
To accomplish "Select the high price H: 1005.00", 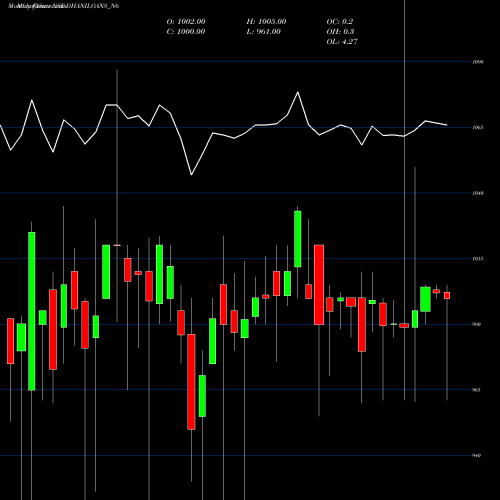I will point(266,22).
